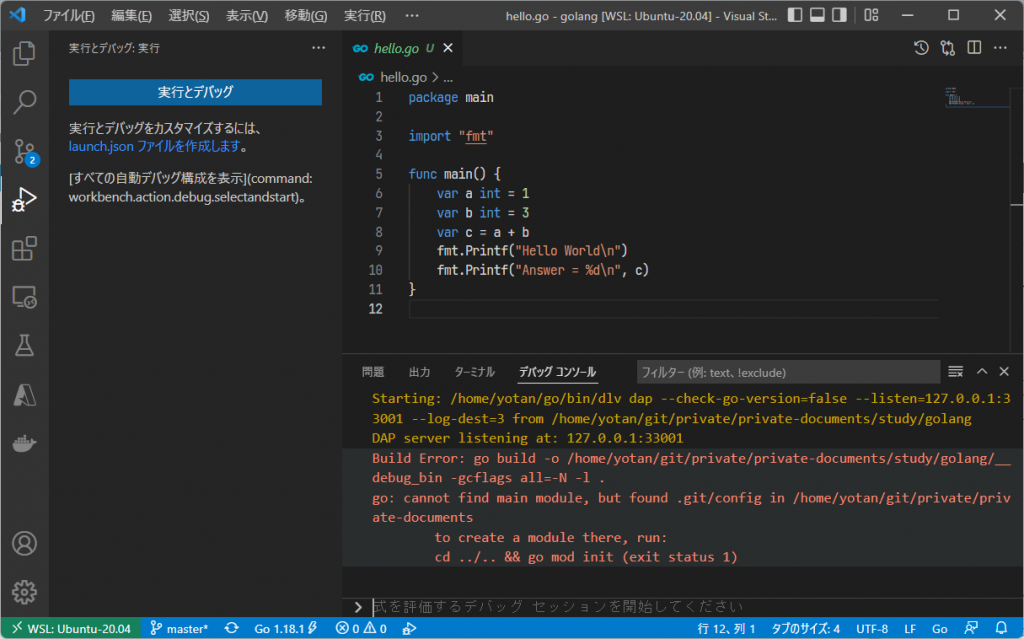Click the WSL: Ubuntu-20.04 remote indicator
Screen dimensions: 1024x639
(x=71, y=629)
